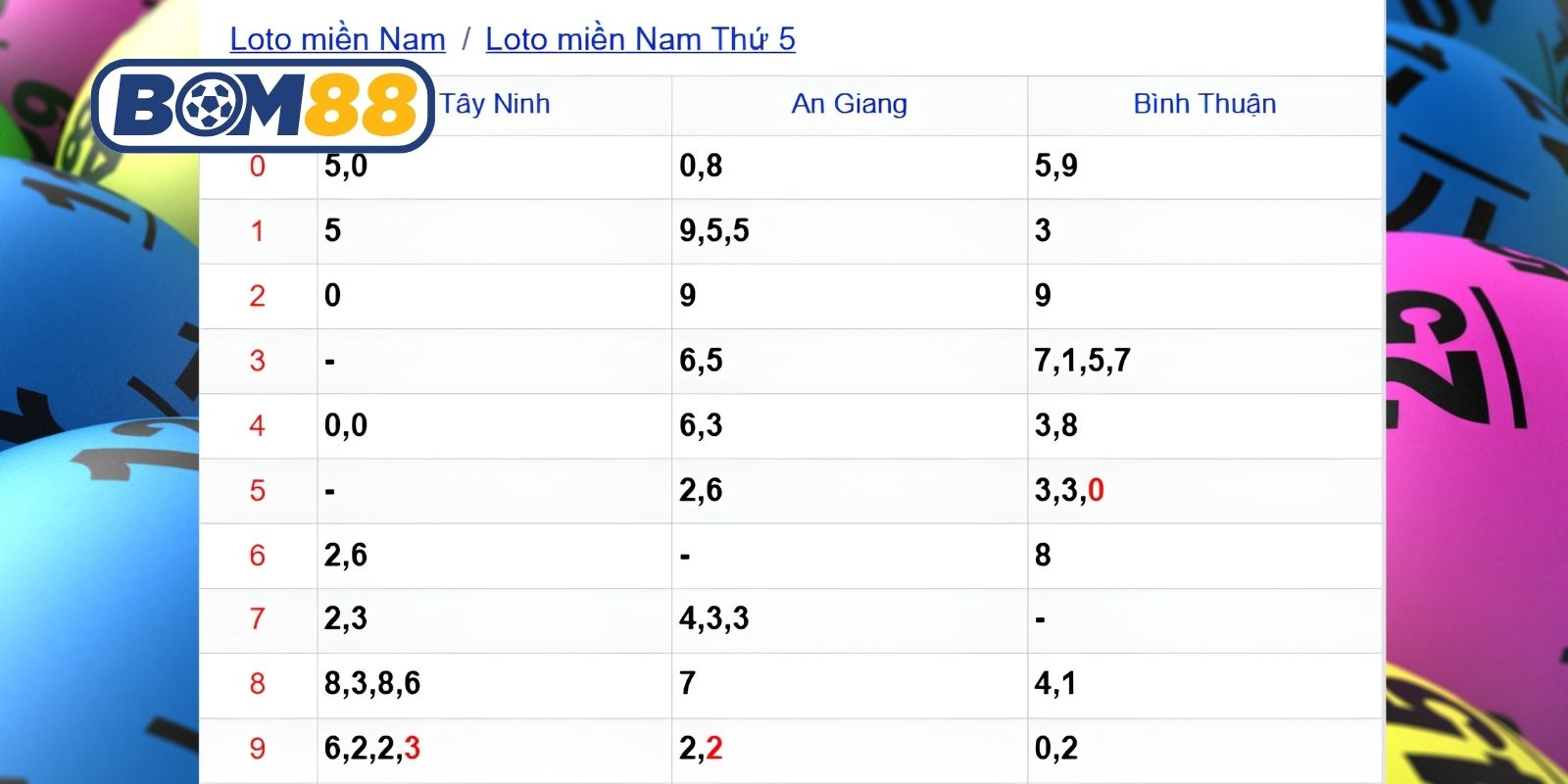Open the Loto miền Nam link

tap(337, 39)
